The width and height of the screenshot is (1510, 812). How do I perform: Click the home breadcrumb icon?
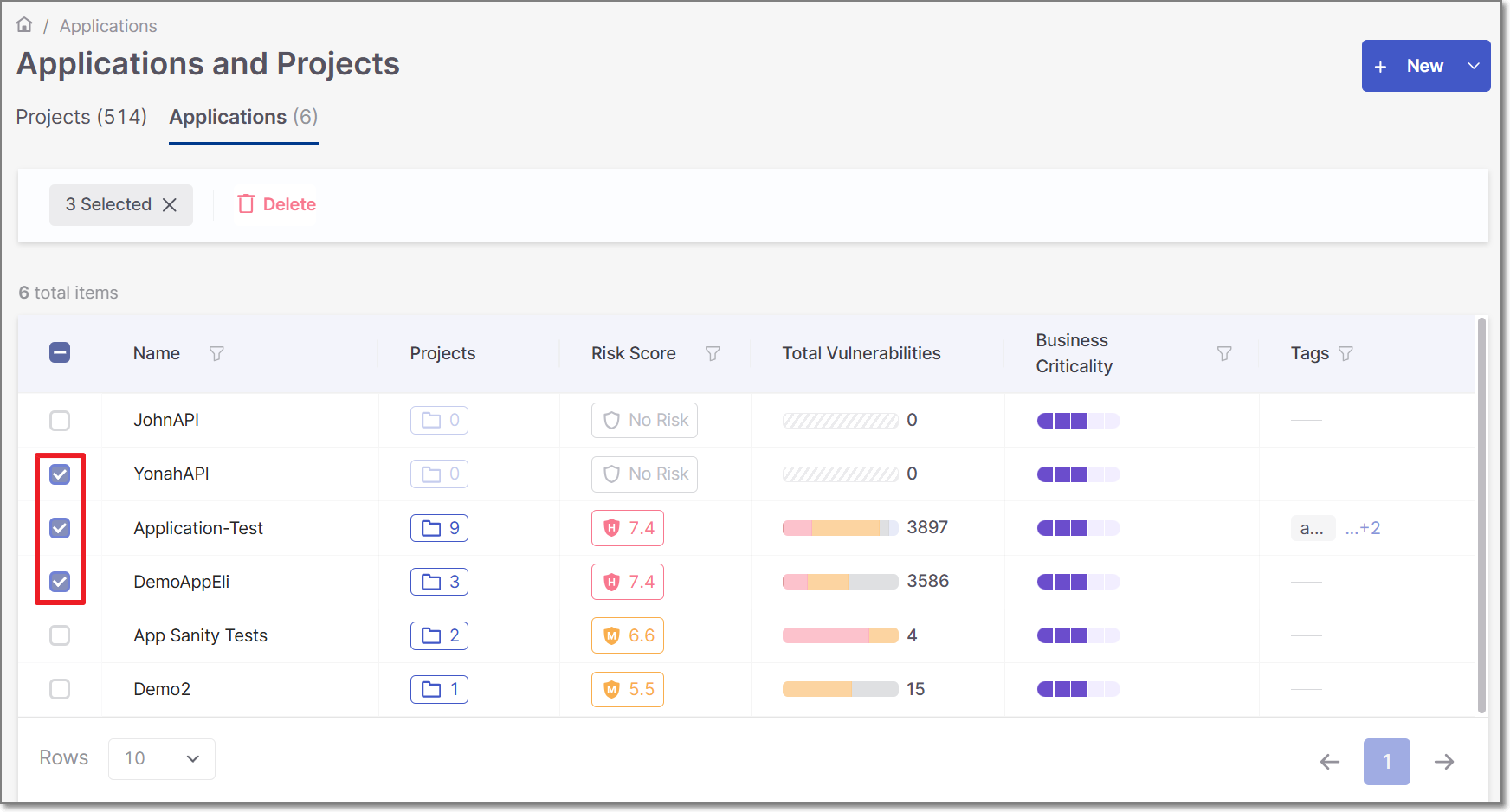[x=23, y=23]
